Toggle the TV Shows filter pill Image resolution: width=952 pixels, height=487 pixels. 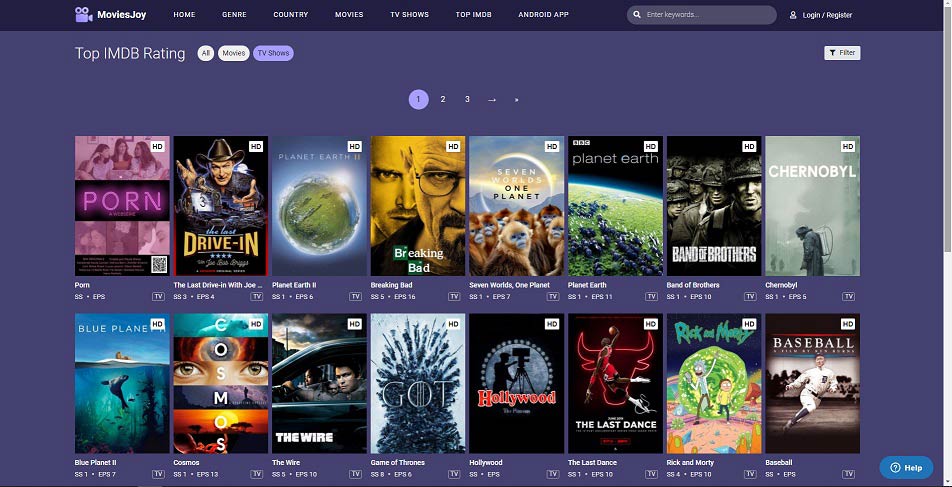[273, 53]
